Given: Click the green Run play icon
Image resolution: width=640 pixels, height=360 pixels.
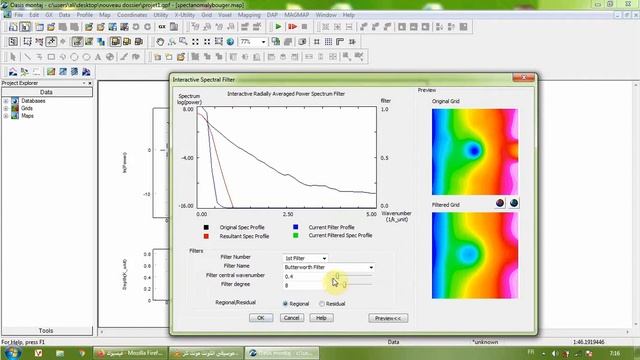Looking at the screenshot, I should tap(278, 27).
